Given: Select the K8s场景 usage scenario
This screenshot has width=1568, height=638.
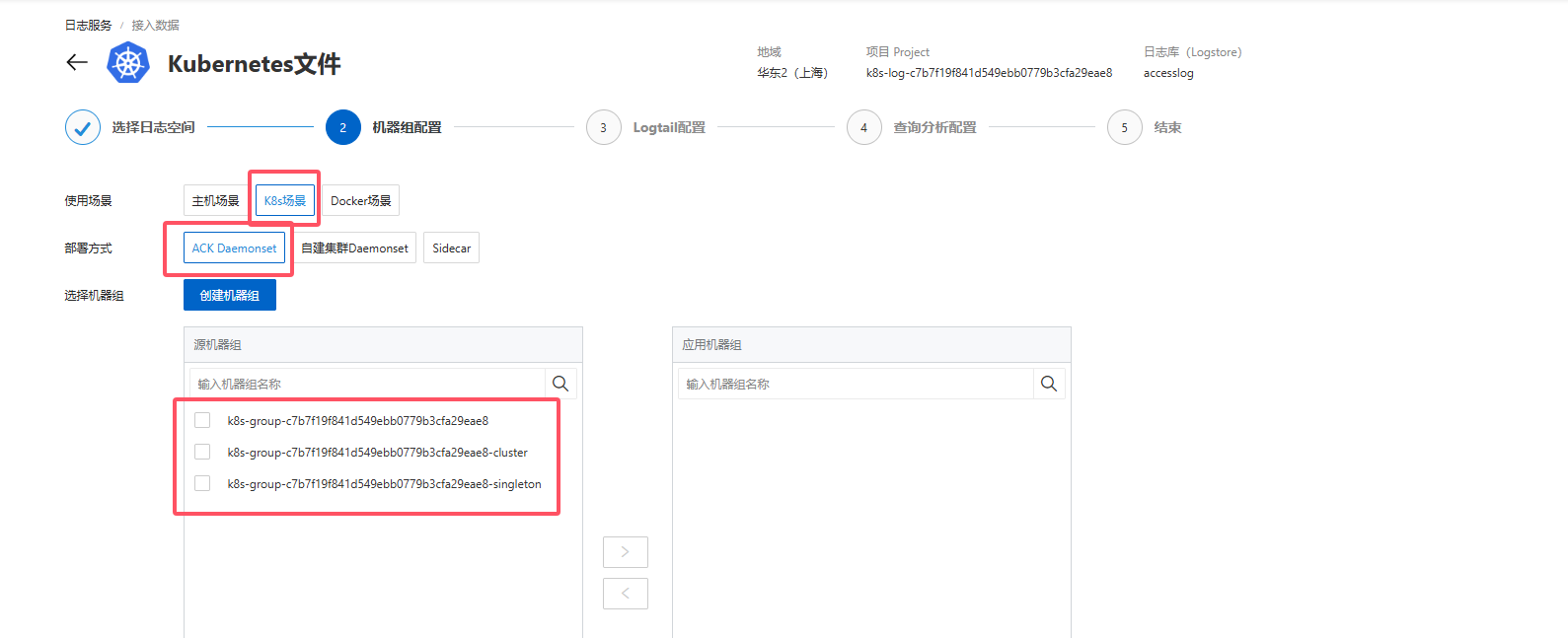Looking at the screenshot, I should point(285,200).
